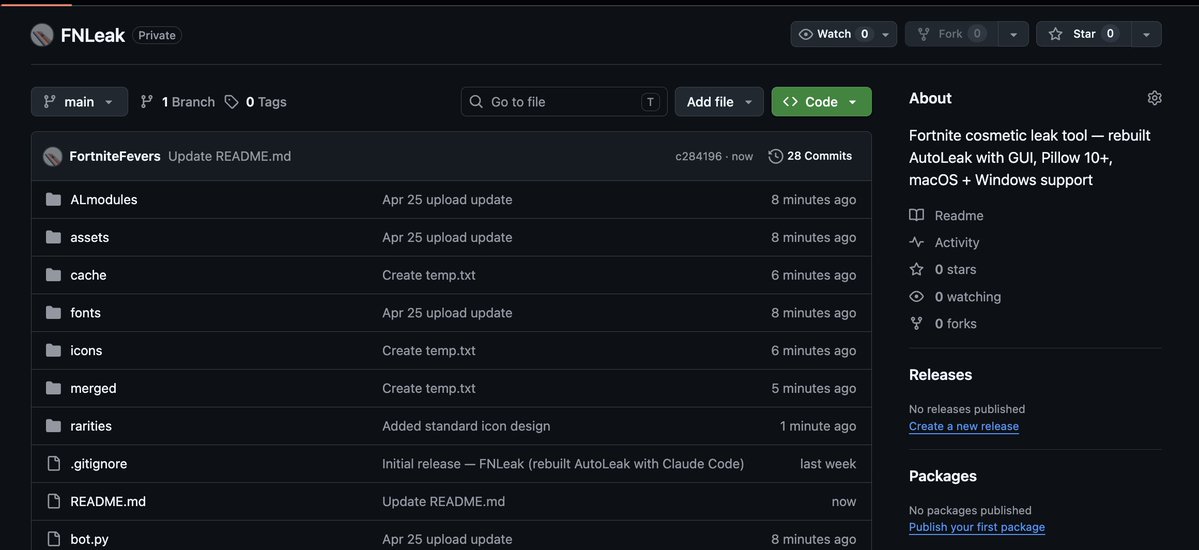
Task: Click the README.md file icon
Action: tap(53, 502)
